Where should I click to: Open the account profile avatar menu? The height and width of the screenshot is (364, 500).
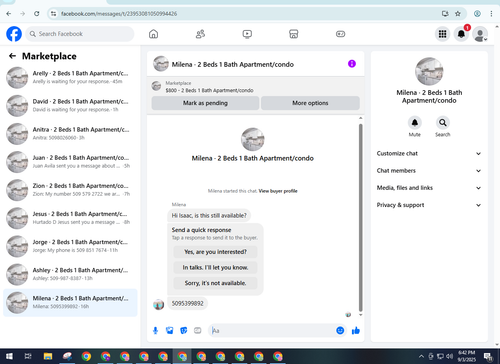coord(480,34)
